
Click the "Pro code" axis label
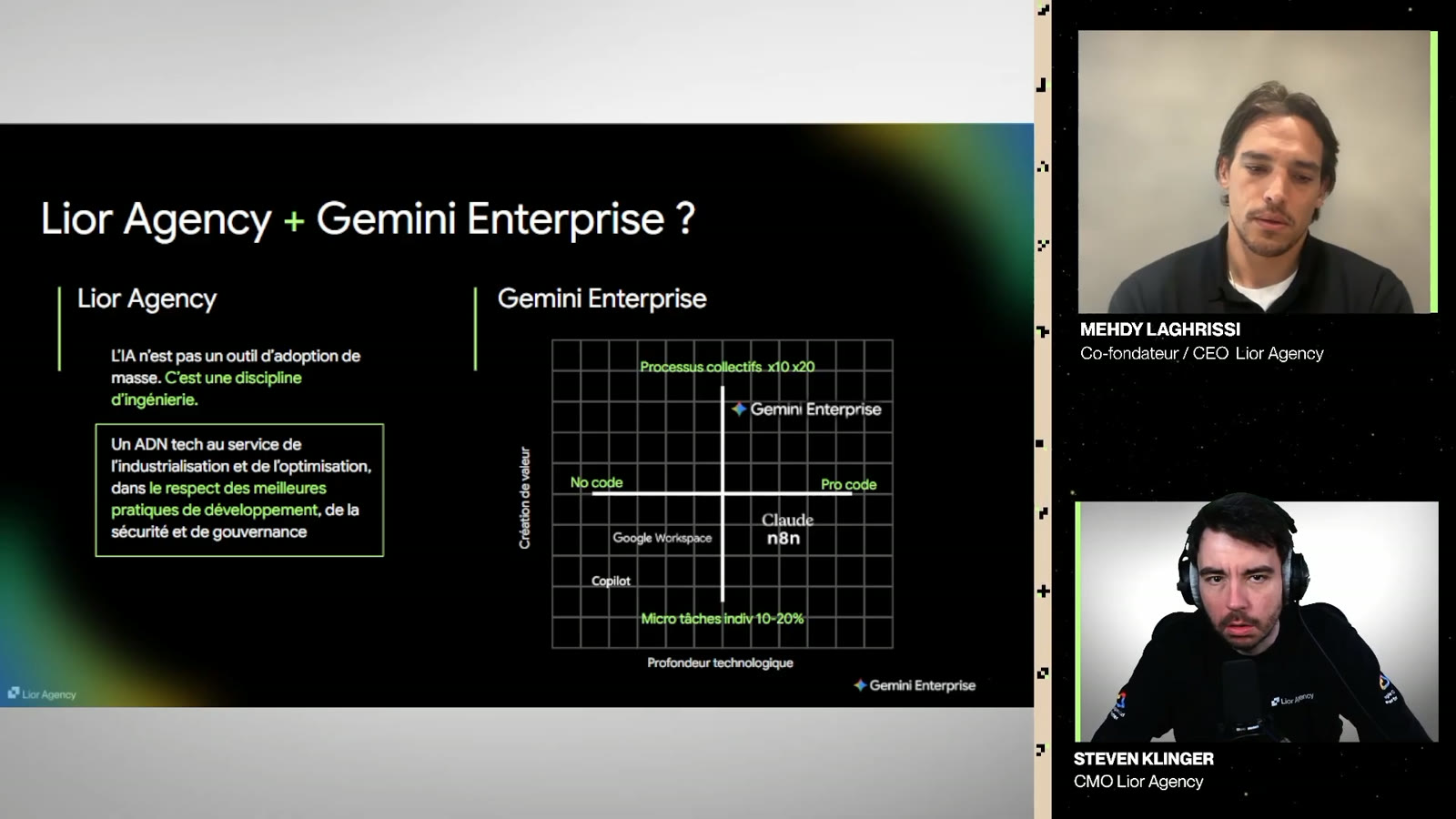pyautogui.click(x=849, y=484)
